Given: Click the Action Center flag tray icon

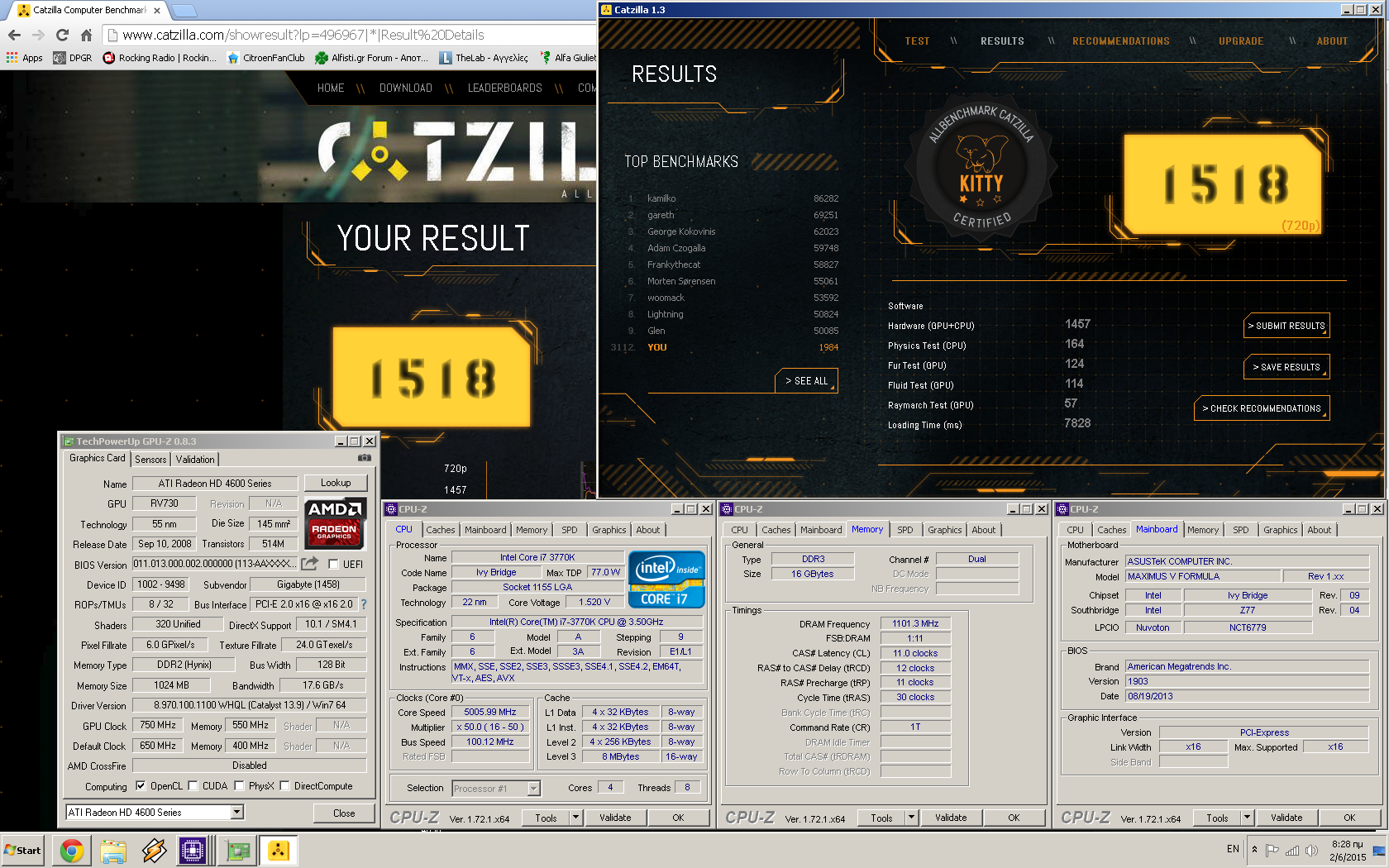Looking at the screenshot, I should (1272, 850).
